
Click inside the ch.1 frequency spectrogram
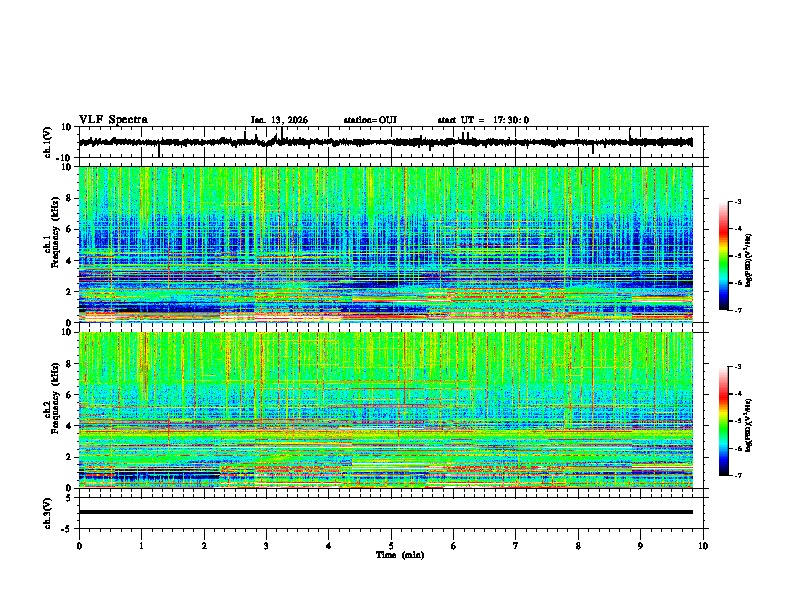pyautogui.click(x=386, y=244)
